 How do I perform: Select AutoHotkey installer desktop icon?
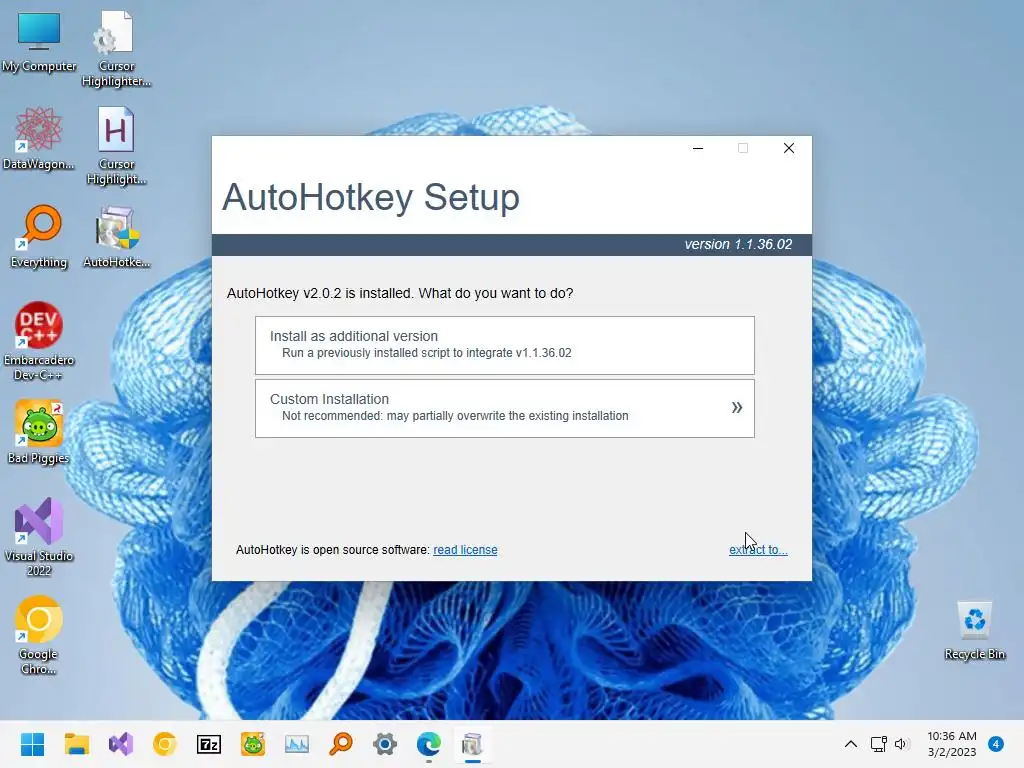tap(116, 236)
